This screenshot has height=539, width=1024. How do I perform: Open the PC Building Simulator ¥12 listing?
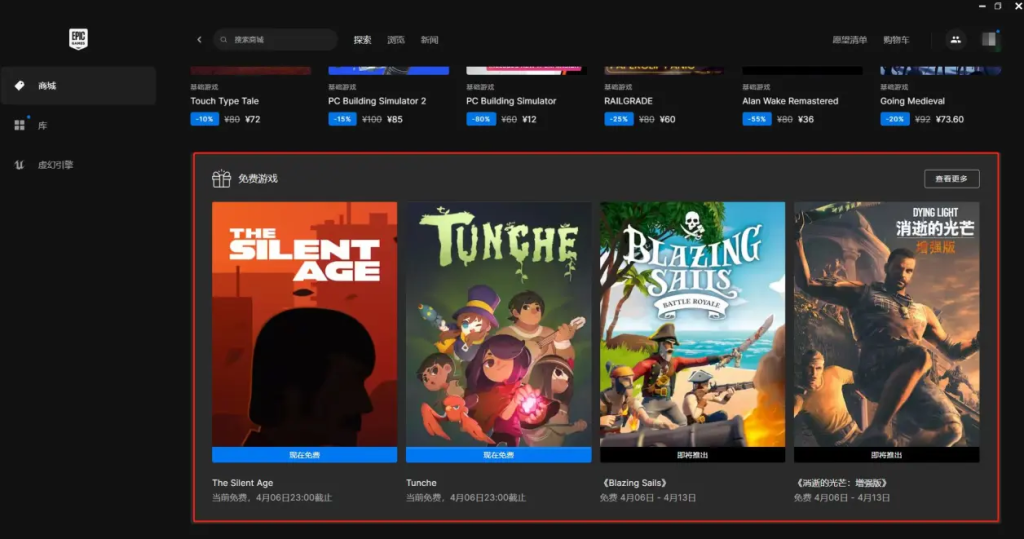pos(511,101)
